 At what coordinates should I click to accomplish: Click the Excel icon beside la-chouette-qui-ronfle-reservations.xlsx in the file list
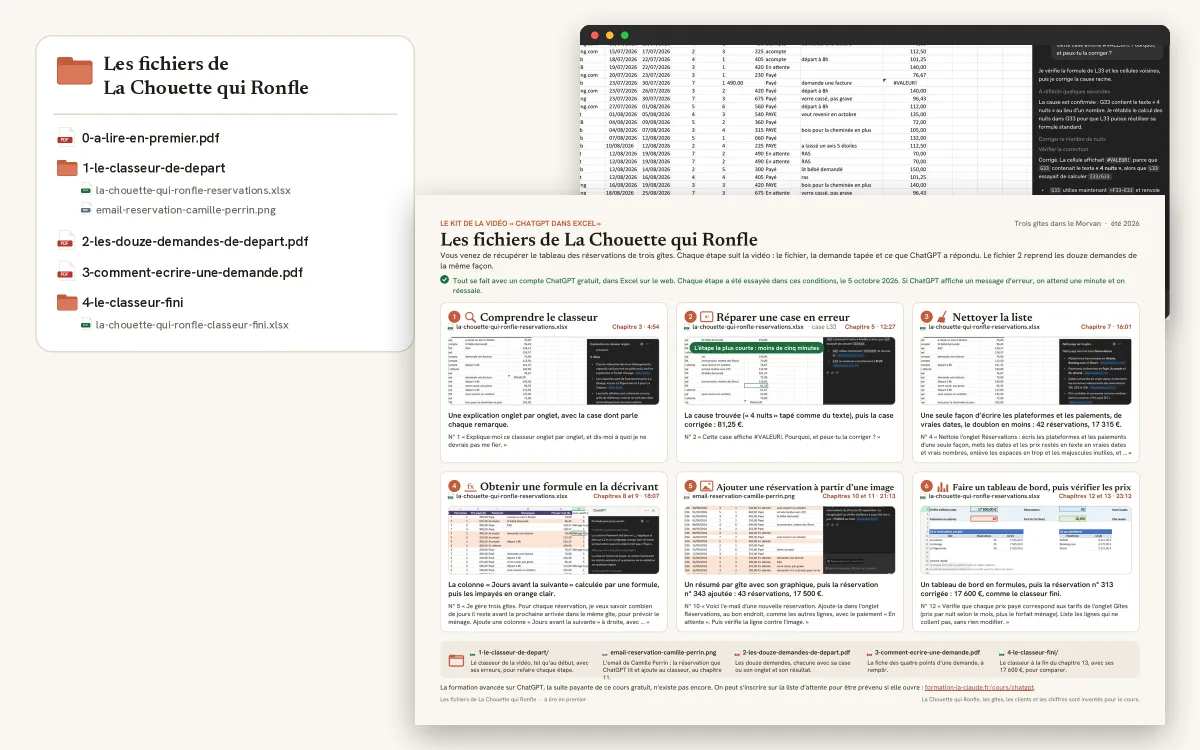[87, 189]
